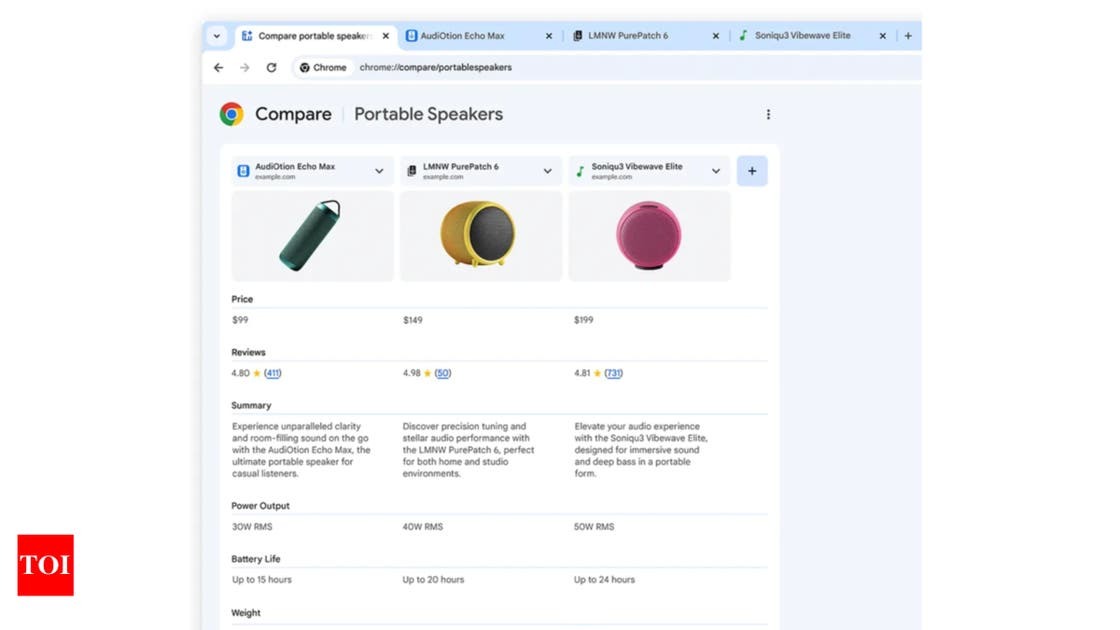The width and height of the screenshot is (1120, 630).
Task: Click the browser forward arrow
Action: [245, 67]
